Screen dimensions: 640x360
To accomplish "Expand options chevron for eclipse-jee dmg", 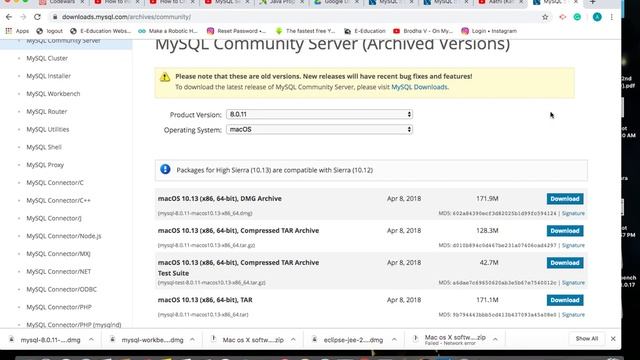I will (394, 340).
